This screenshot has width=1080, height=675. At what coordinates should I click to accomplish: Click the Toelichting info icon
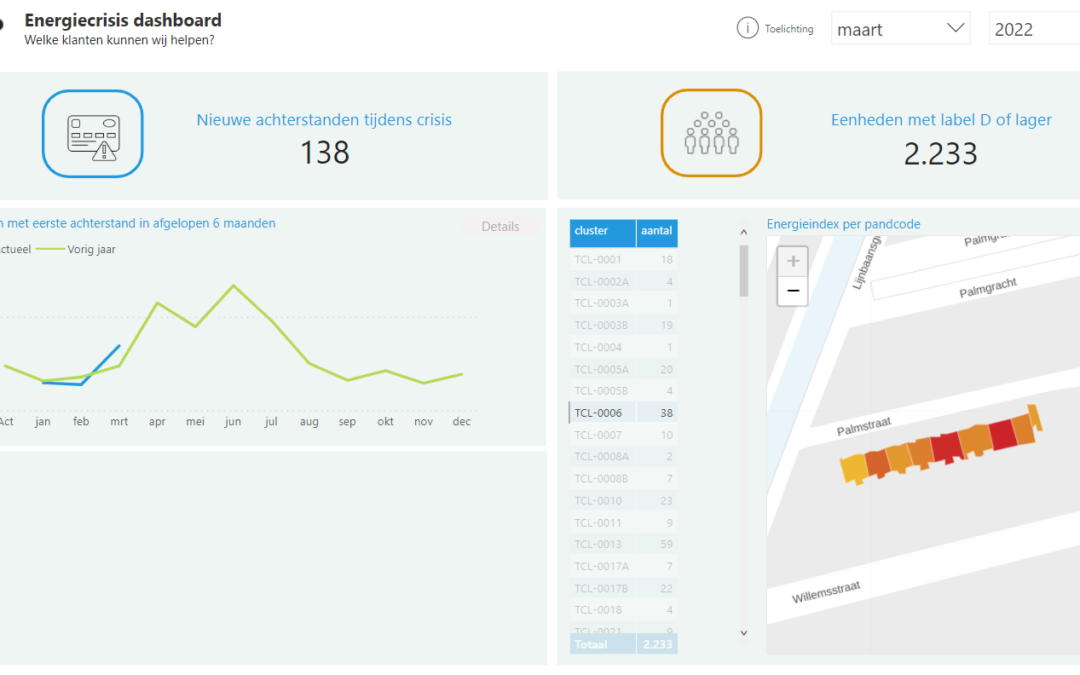(747, 29)
